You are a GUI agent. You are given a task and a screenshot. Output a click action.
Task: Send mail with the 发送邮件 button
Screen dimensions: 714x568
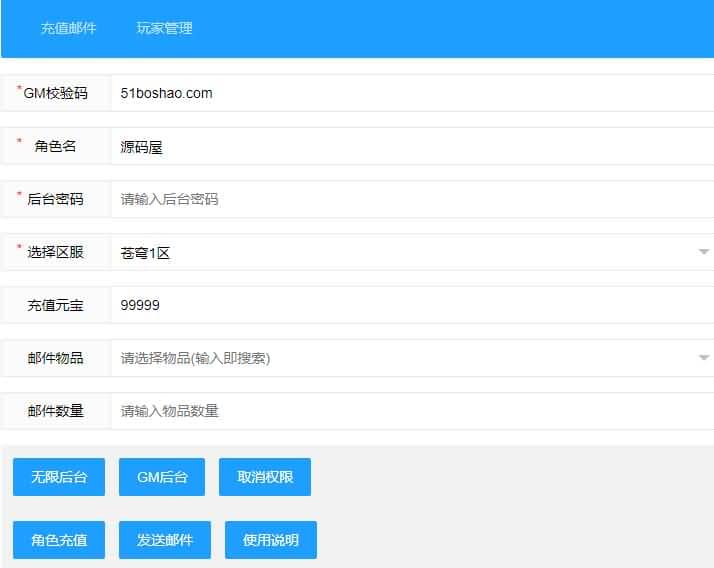[x=165, y=540]
